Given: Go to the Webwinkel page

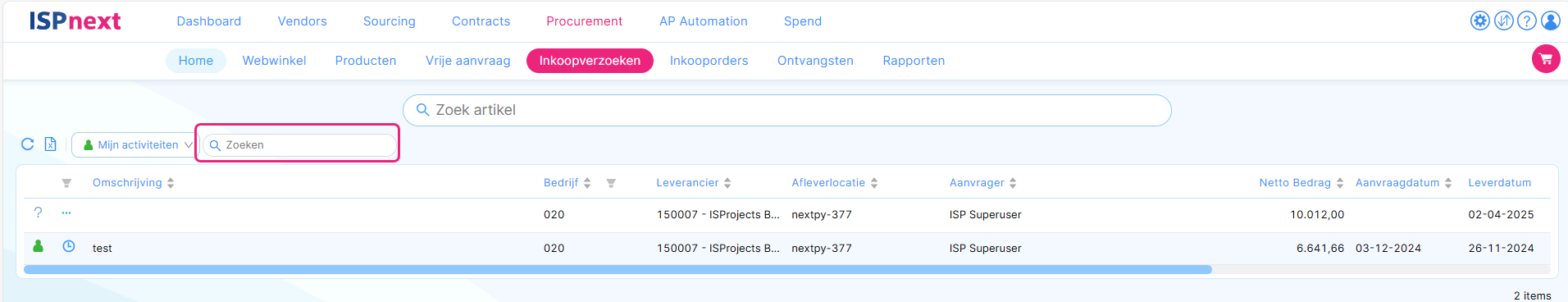Looking at the screenshot, I should [x=274, y=61].
